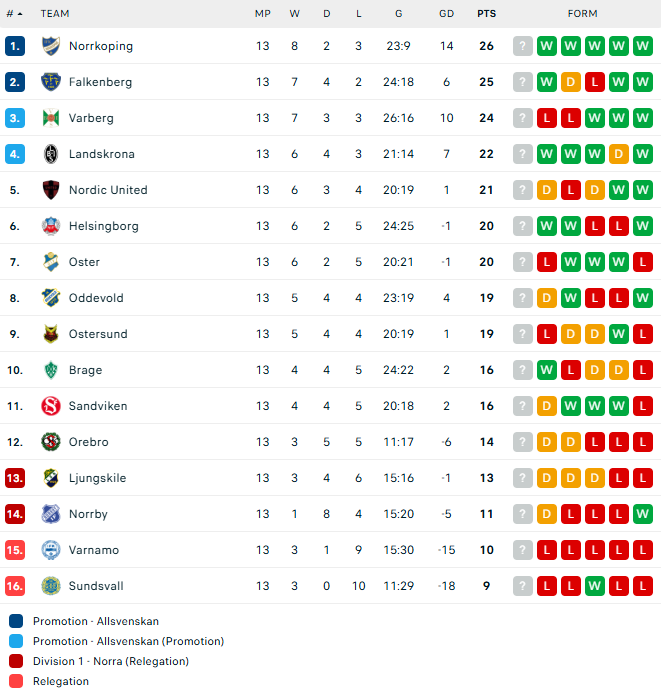This screenshot has height=694, width=661.
Task: Click the Ostersund team logo
Action: 50,334
